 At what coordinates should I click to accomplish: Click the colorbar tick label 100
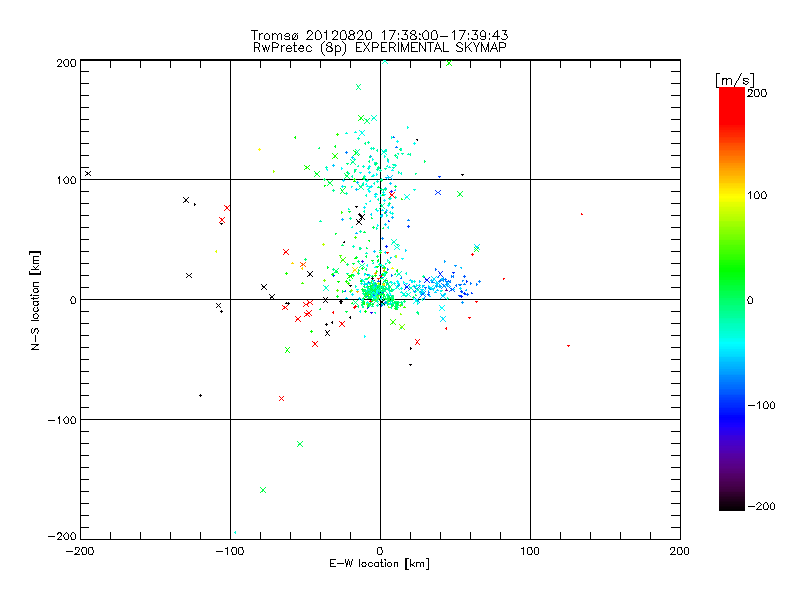tap(758, 195)
